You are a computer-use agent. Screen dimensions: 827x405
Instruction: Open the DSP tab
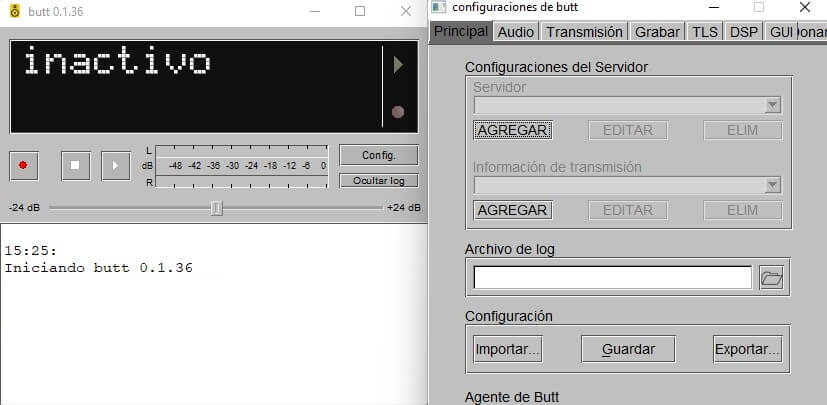(744, 32)
